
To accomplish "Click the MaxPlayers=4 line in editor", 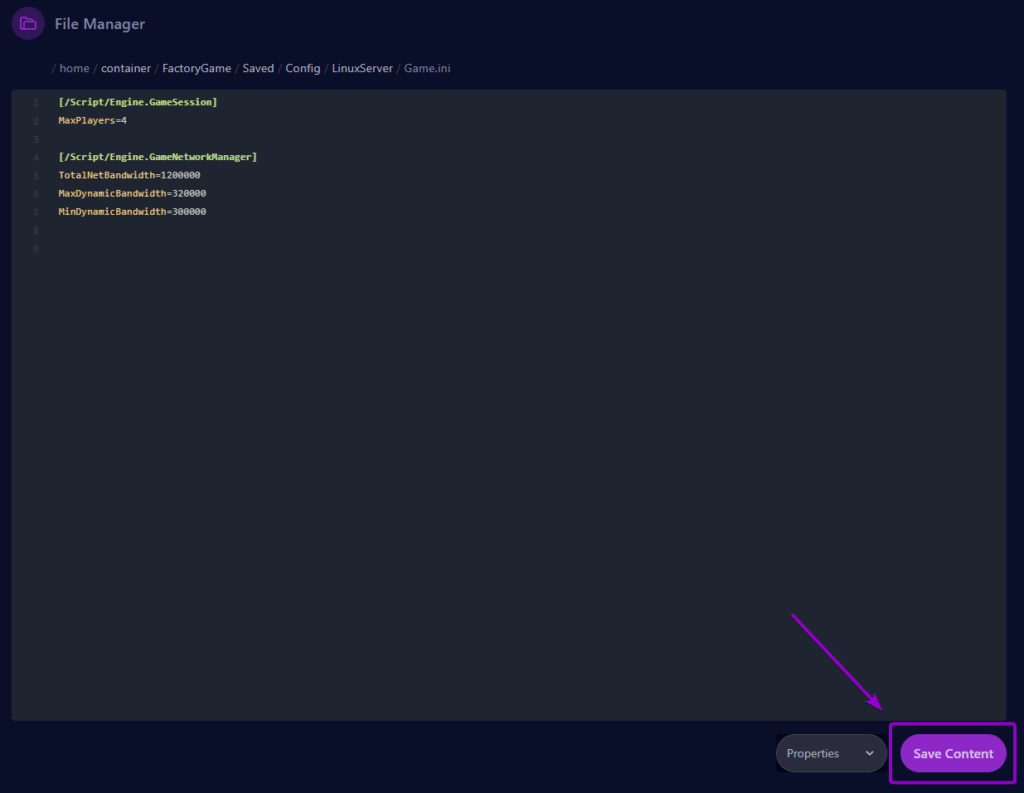I will 92,120.
